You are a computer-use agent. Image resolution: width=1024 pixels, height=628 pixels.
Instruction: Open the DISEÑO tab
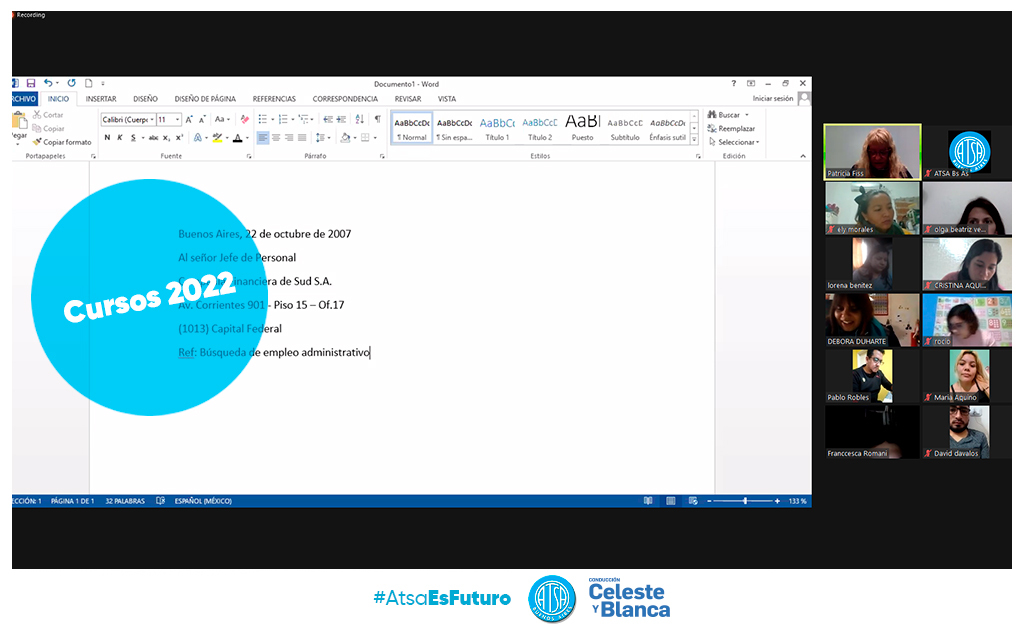[x=145, y=99]
